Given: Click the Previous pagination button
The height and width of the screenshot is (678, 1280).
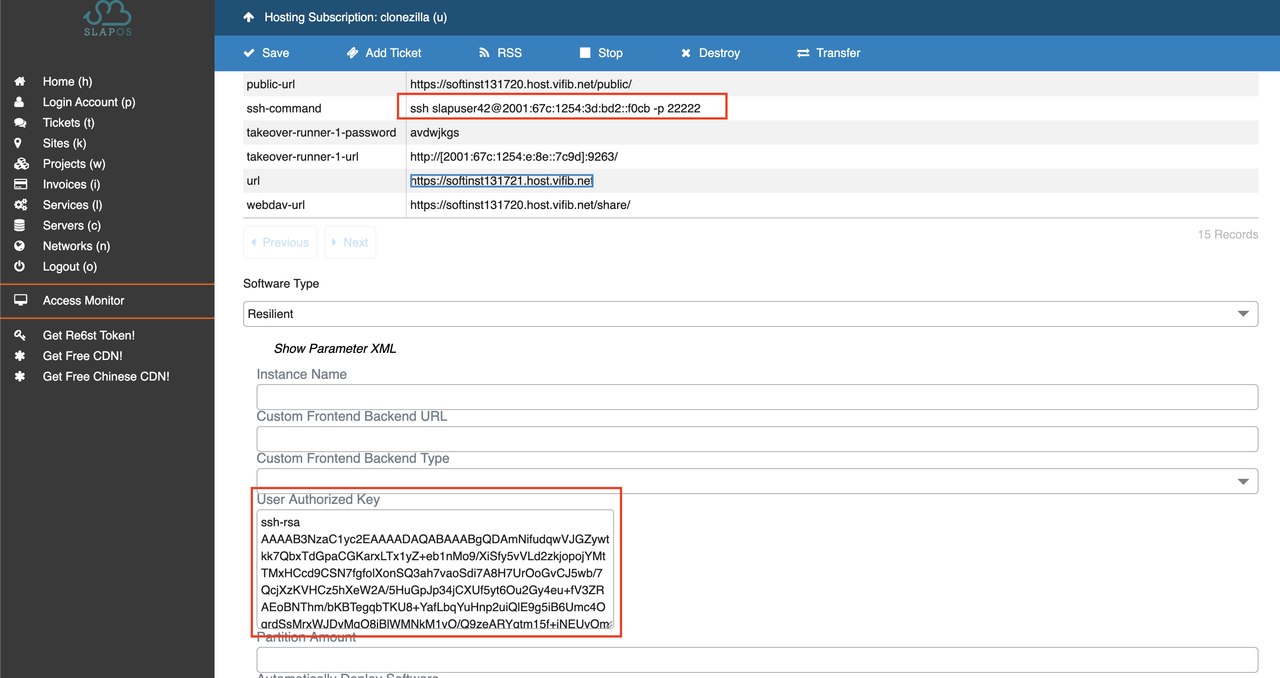Looking at the screenshot, I should (280, 242).
